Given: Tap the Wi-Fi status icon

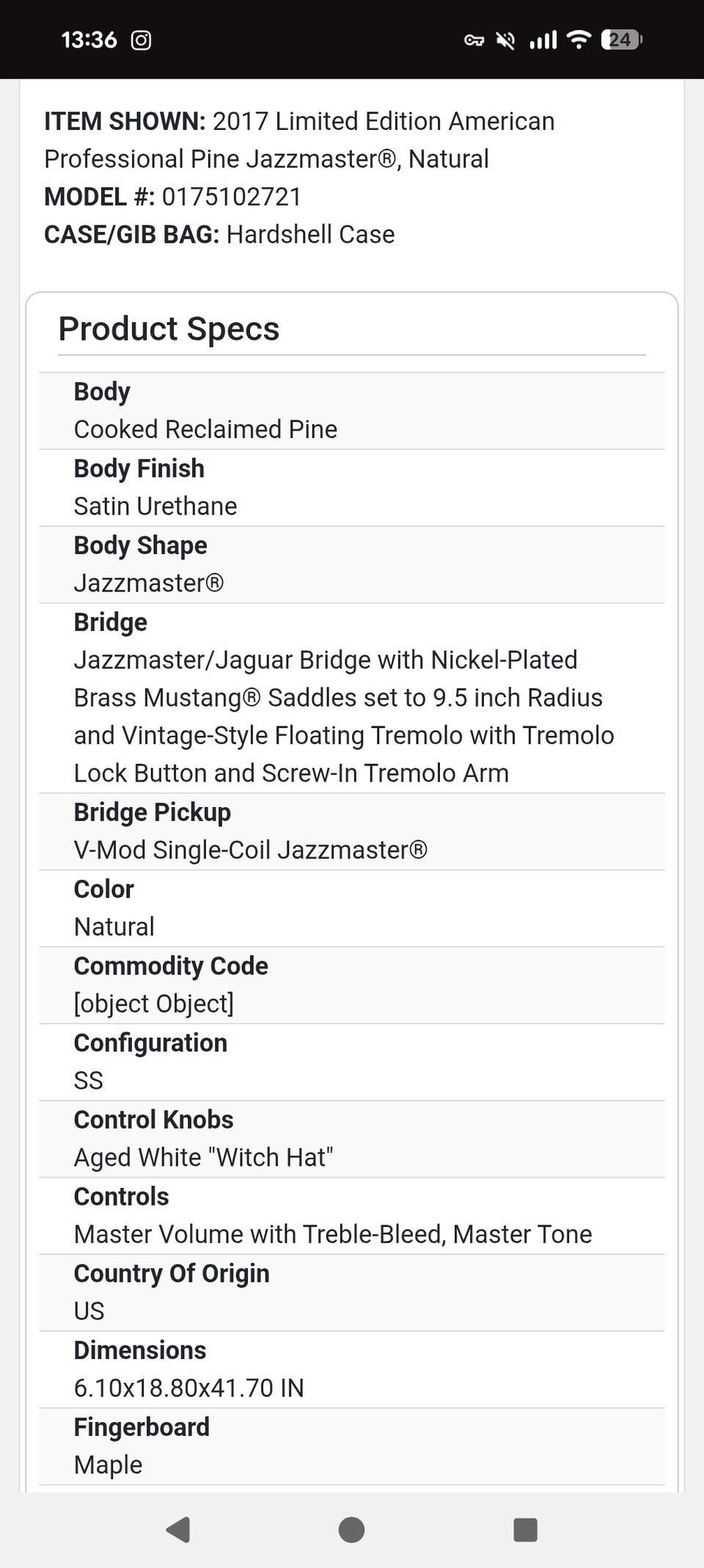Looking at the screenshot, I should click(x=579, y=40).
